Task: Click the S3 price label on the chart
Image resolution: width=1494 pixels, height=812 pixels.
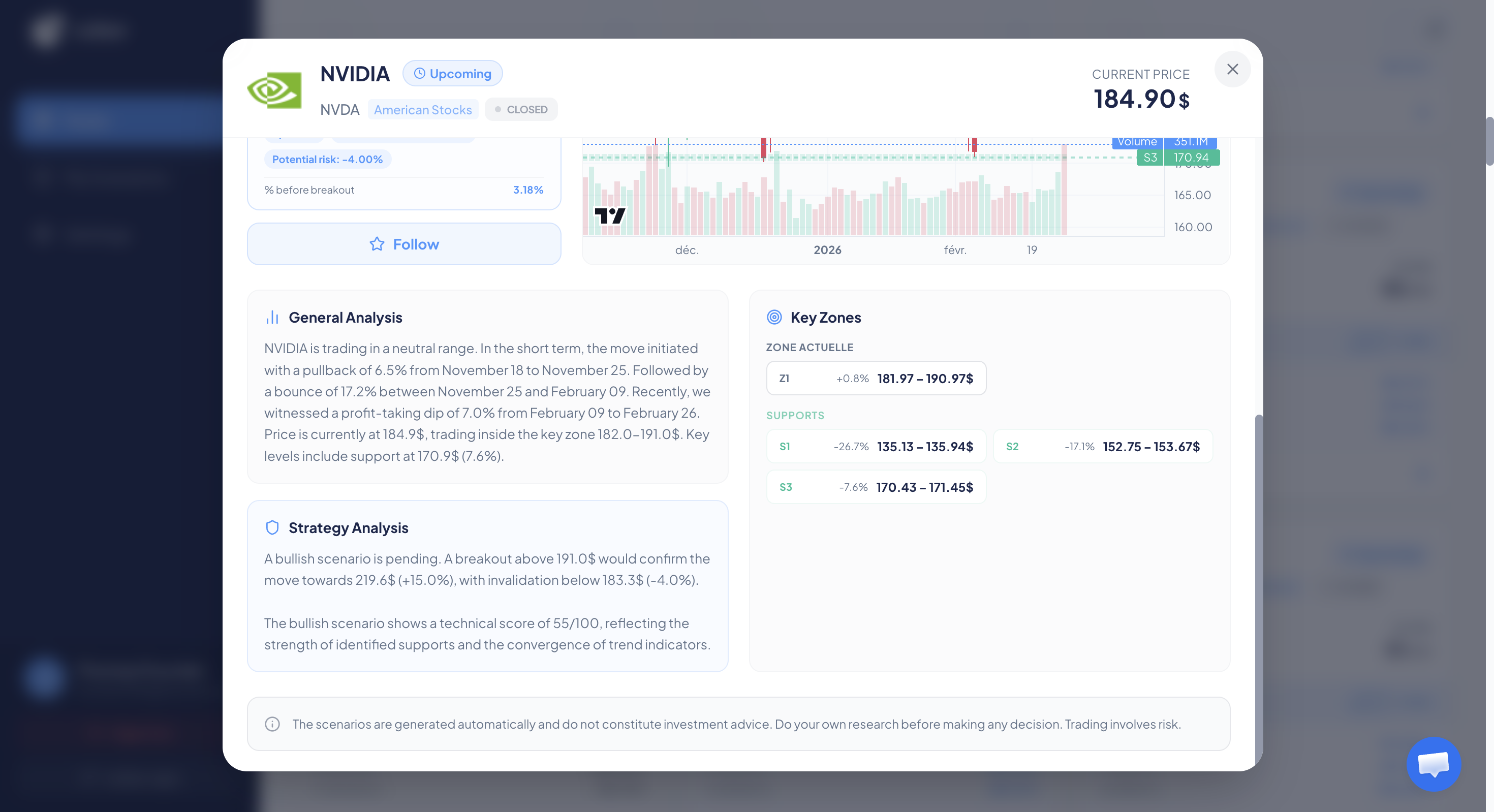Action: [x=1150, y=157]
